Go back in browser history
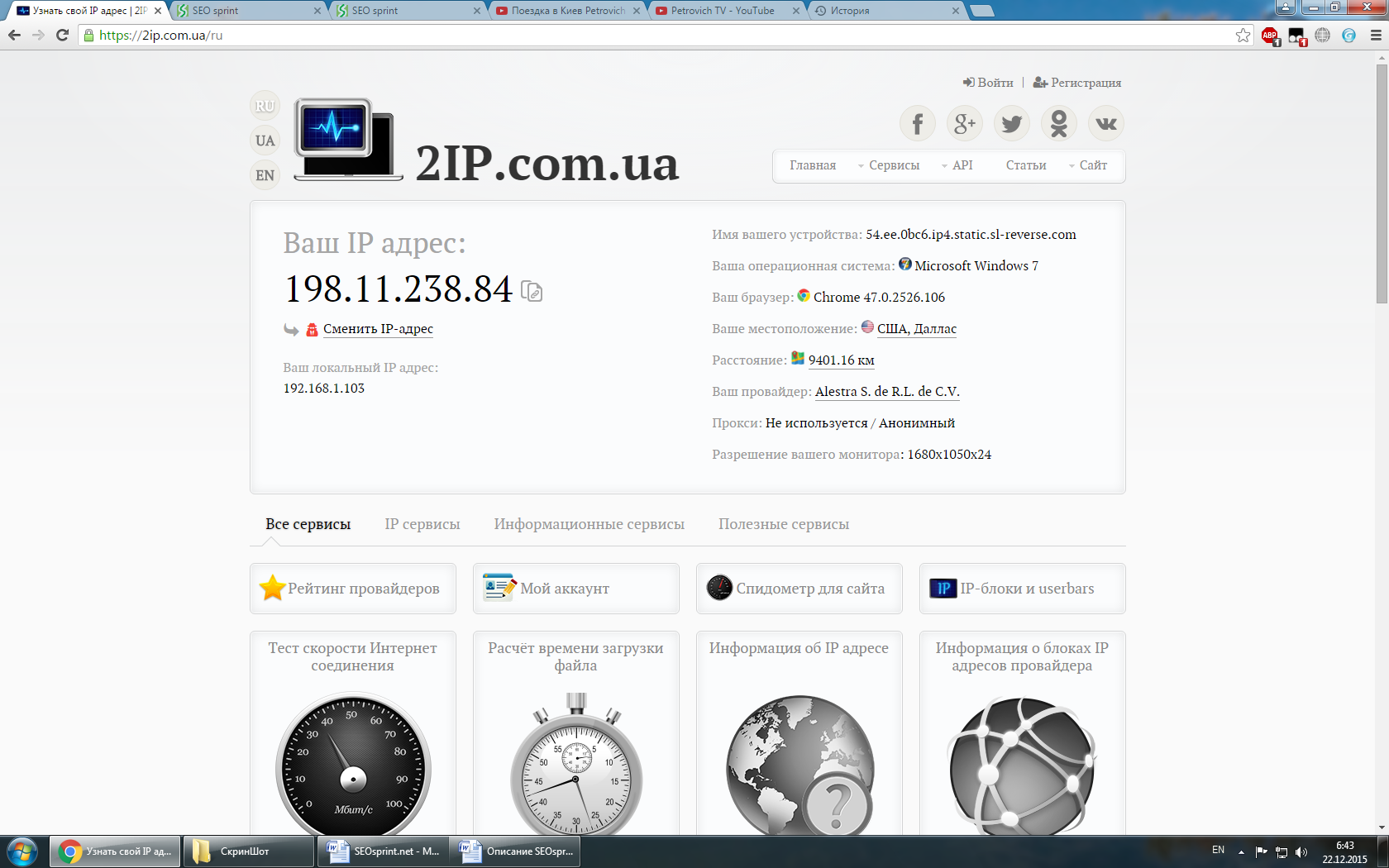 (14, 35)
